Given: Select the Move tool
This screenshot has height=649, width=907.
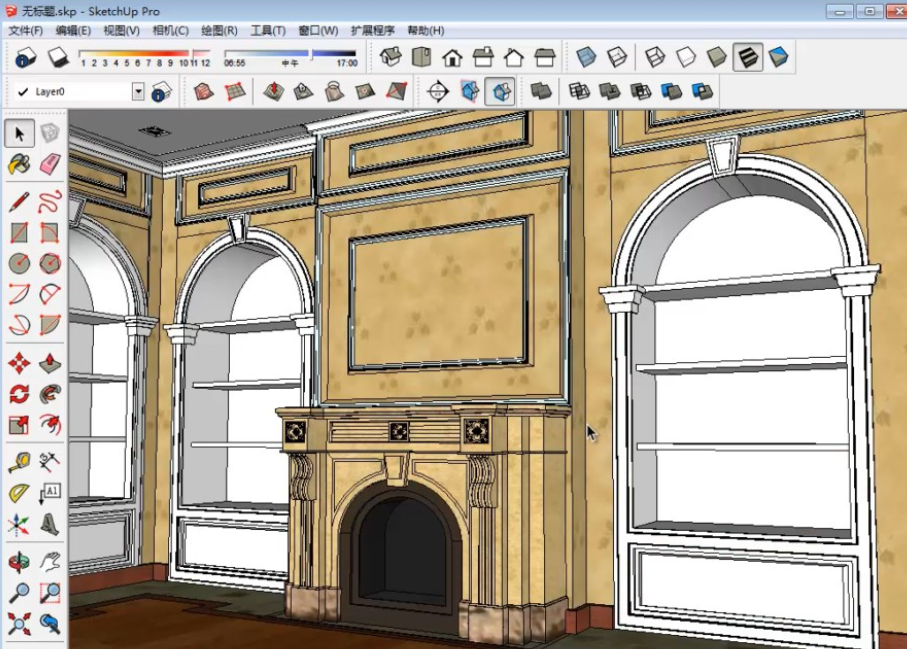Looking at the screenshot, I should pyautogui.click(x=19, y=363).
